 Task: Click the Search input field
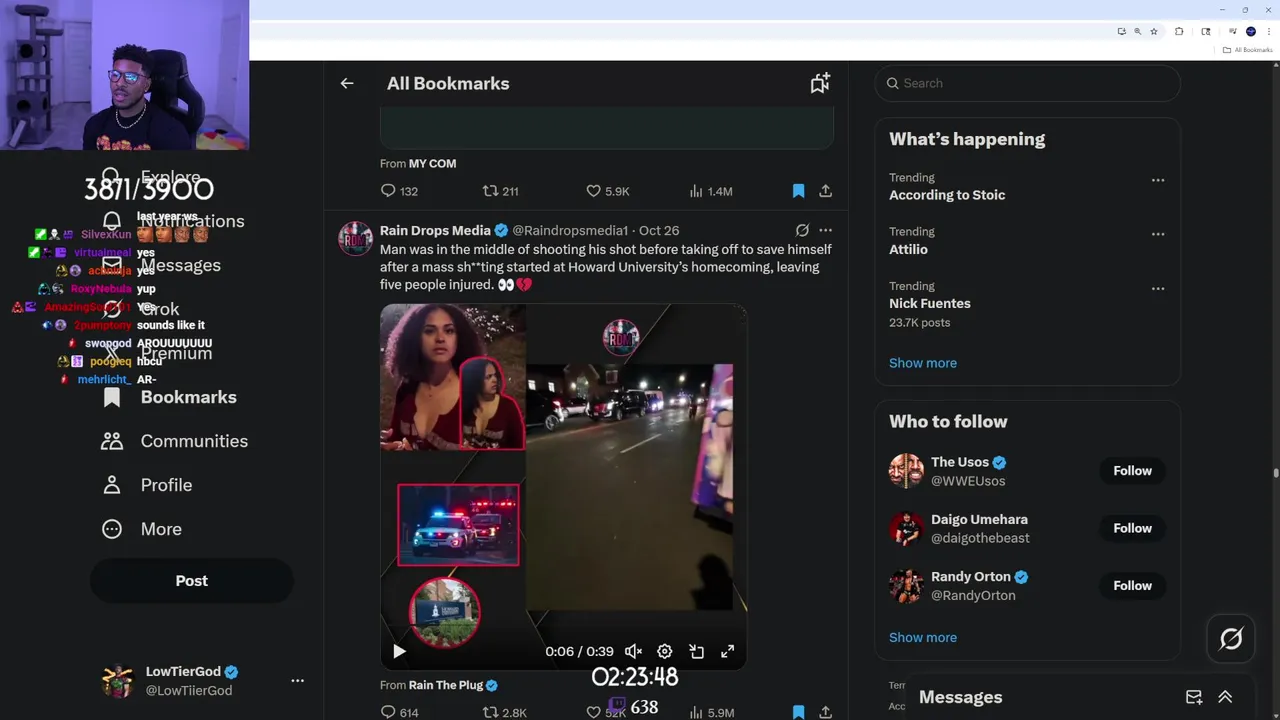tap(1027, 83)
